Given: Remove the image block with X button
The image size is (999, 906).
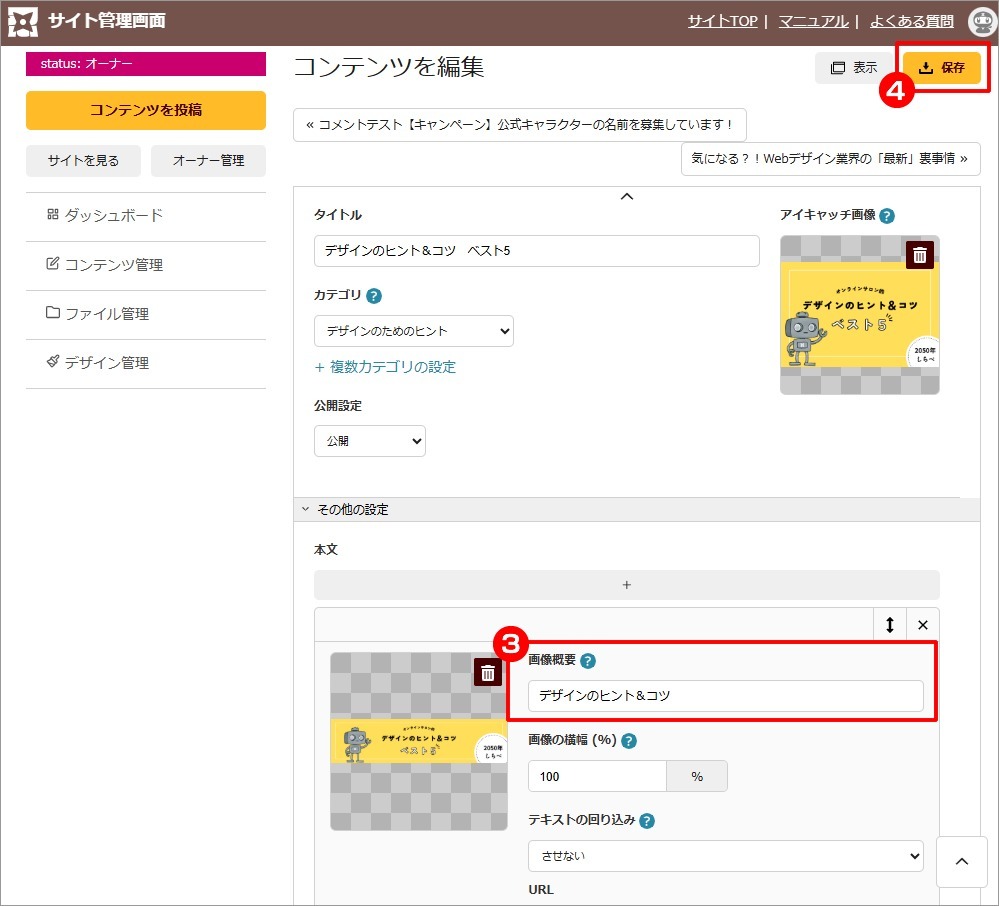Looking at the screenshot, I should pos(923,625).
